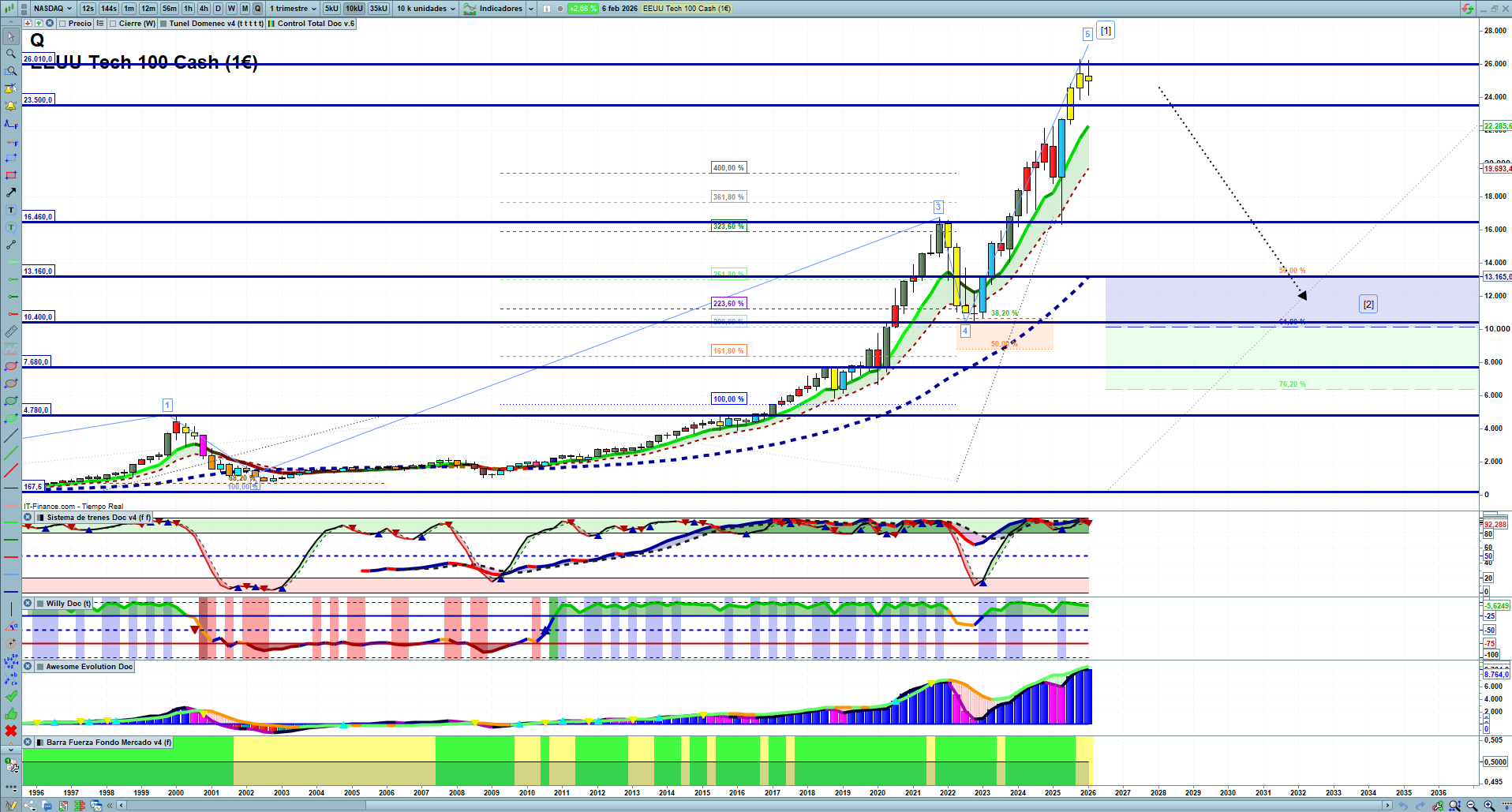Toggle the Cierre (W) checkbox
This screenshot has width=1512, height=812.
click(x=113, y=24)
